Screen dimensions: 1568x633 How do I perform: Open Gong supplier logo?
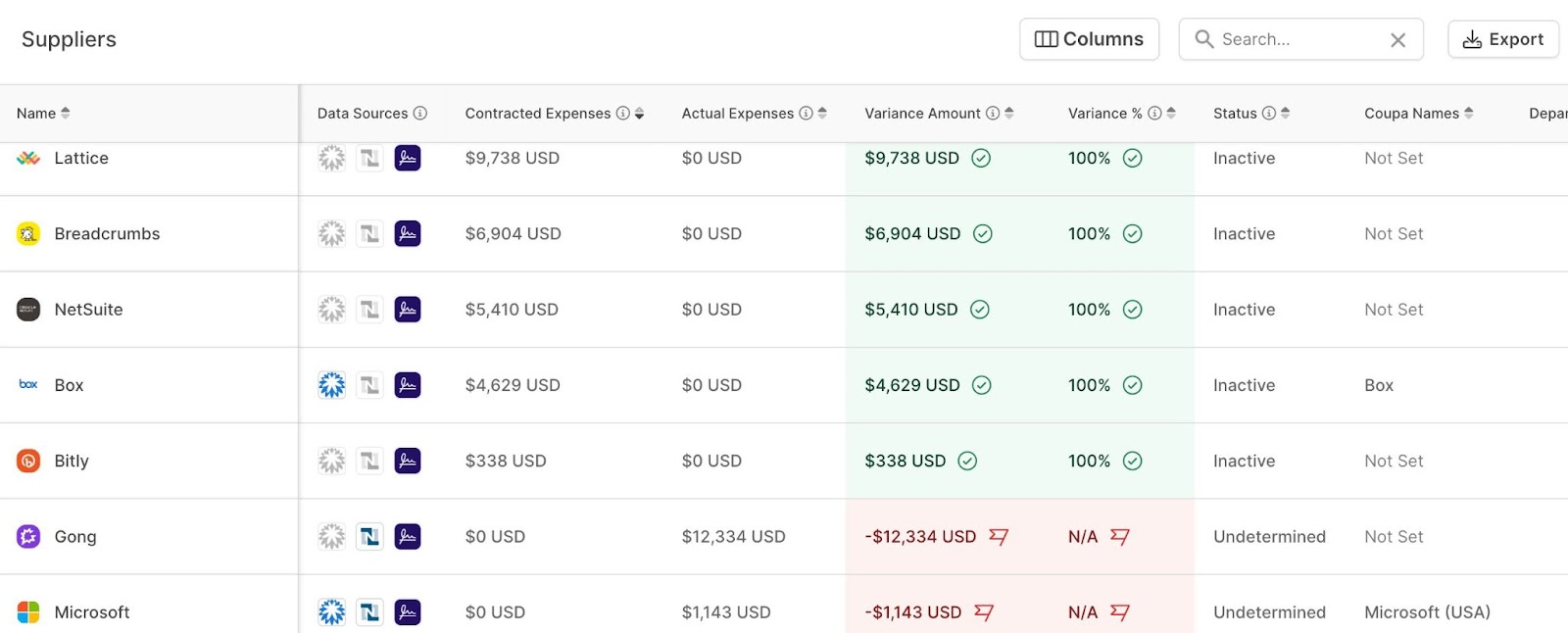[28, 537]
